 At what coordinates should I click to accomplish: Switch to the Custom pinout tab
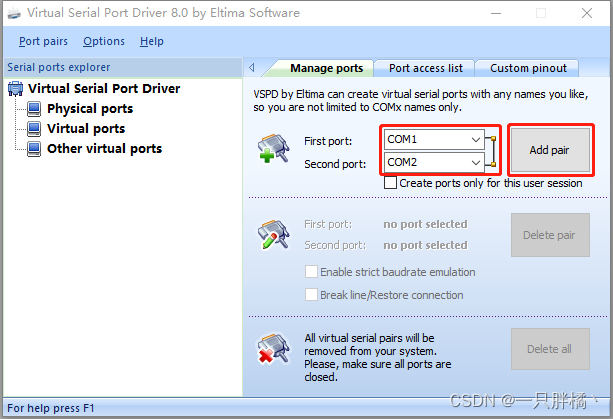528,68
